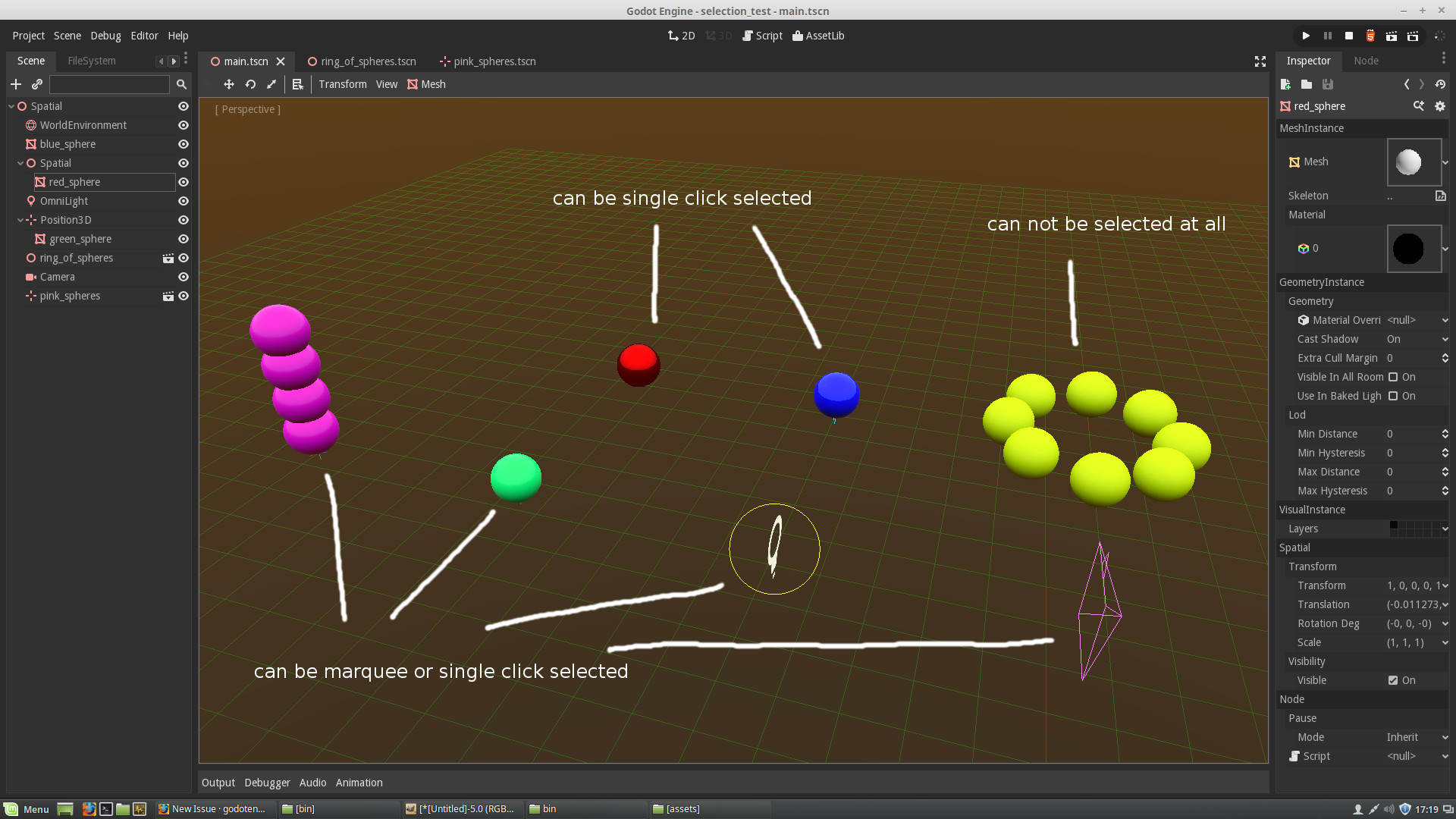Image resolution: width=1456 pixels, height=819 pixels.
Task: Hide the blue_sphere node with its eye toggle
Action: 183,144
